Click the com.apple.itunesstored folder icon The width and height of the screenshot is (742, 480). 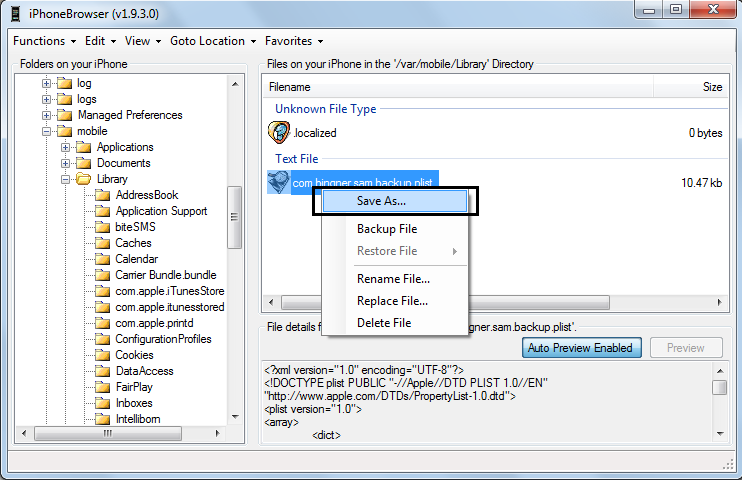(102, 308)
